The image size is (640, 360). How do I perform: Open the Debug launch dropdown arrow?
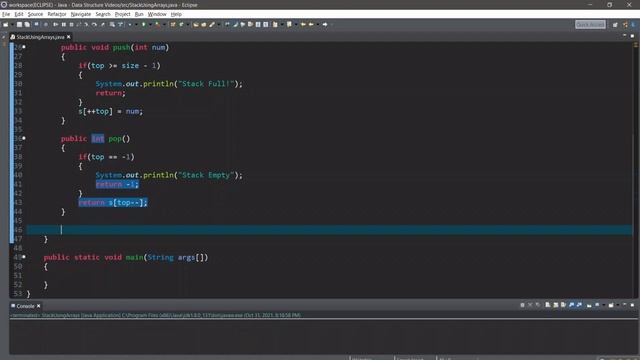coord(136,24)
